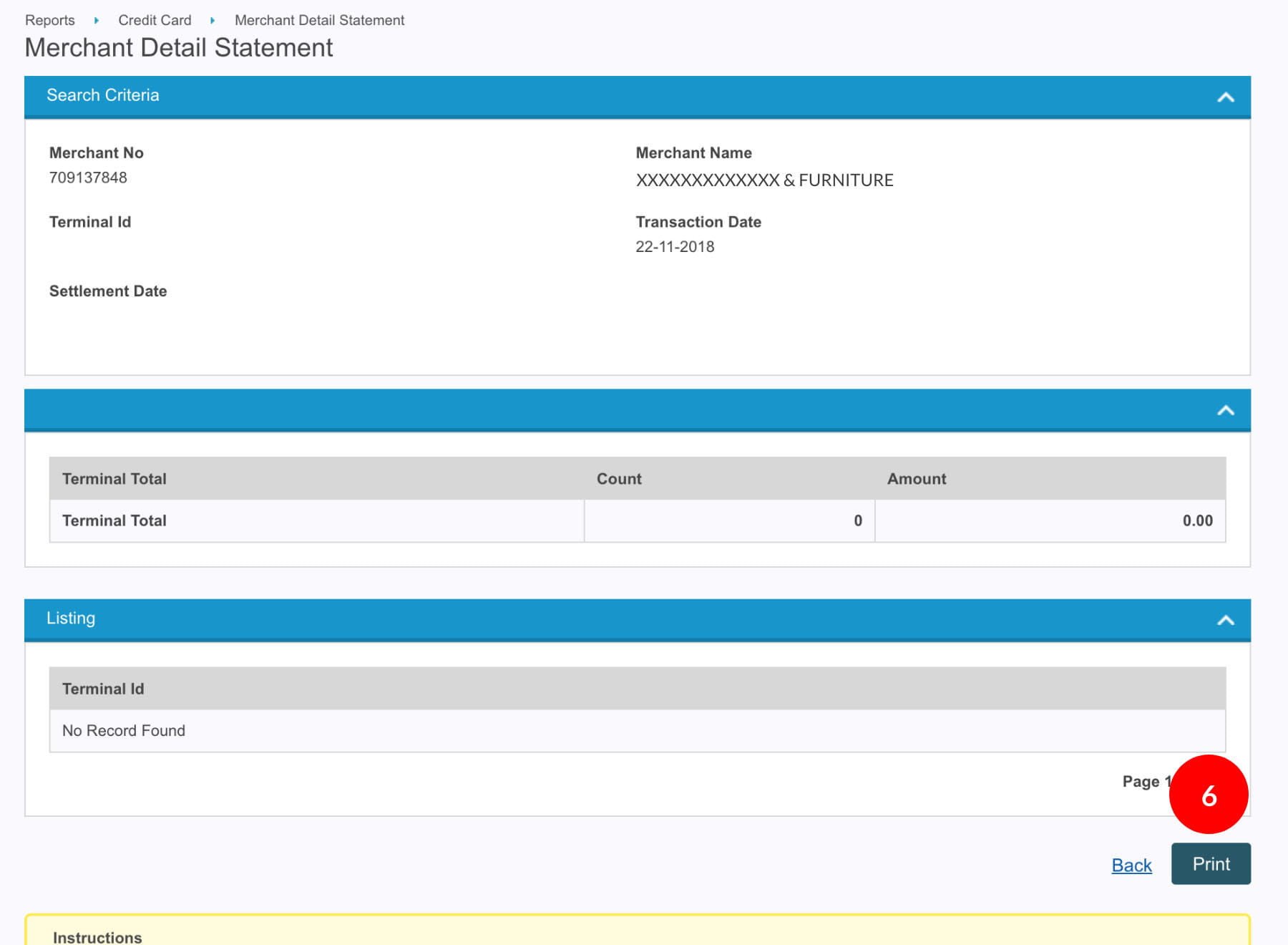Collapse the Listing section chevron
Viewport: 1288px width, 945px height.
coord(1225,620)
